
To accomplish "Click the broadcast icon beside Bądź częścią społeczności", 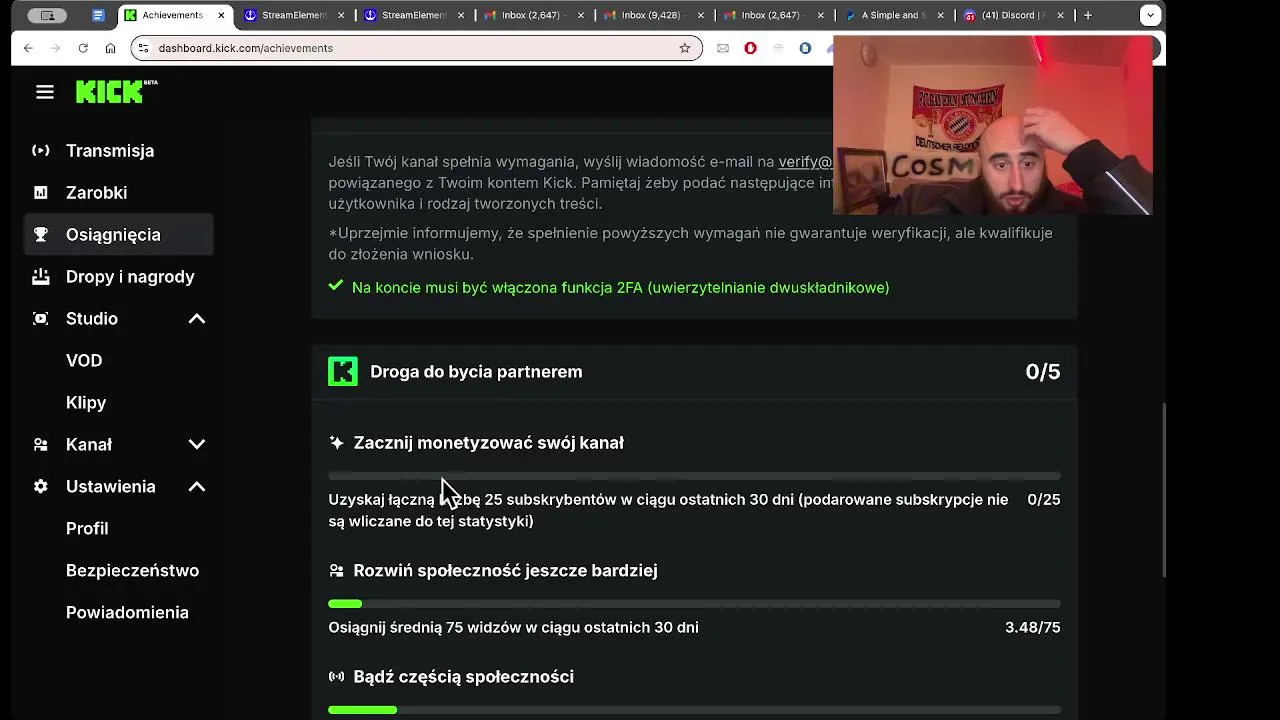I will click(336, 677).
